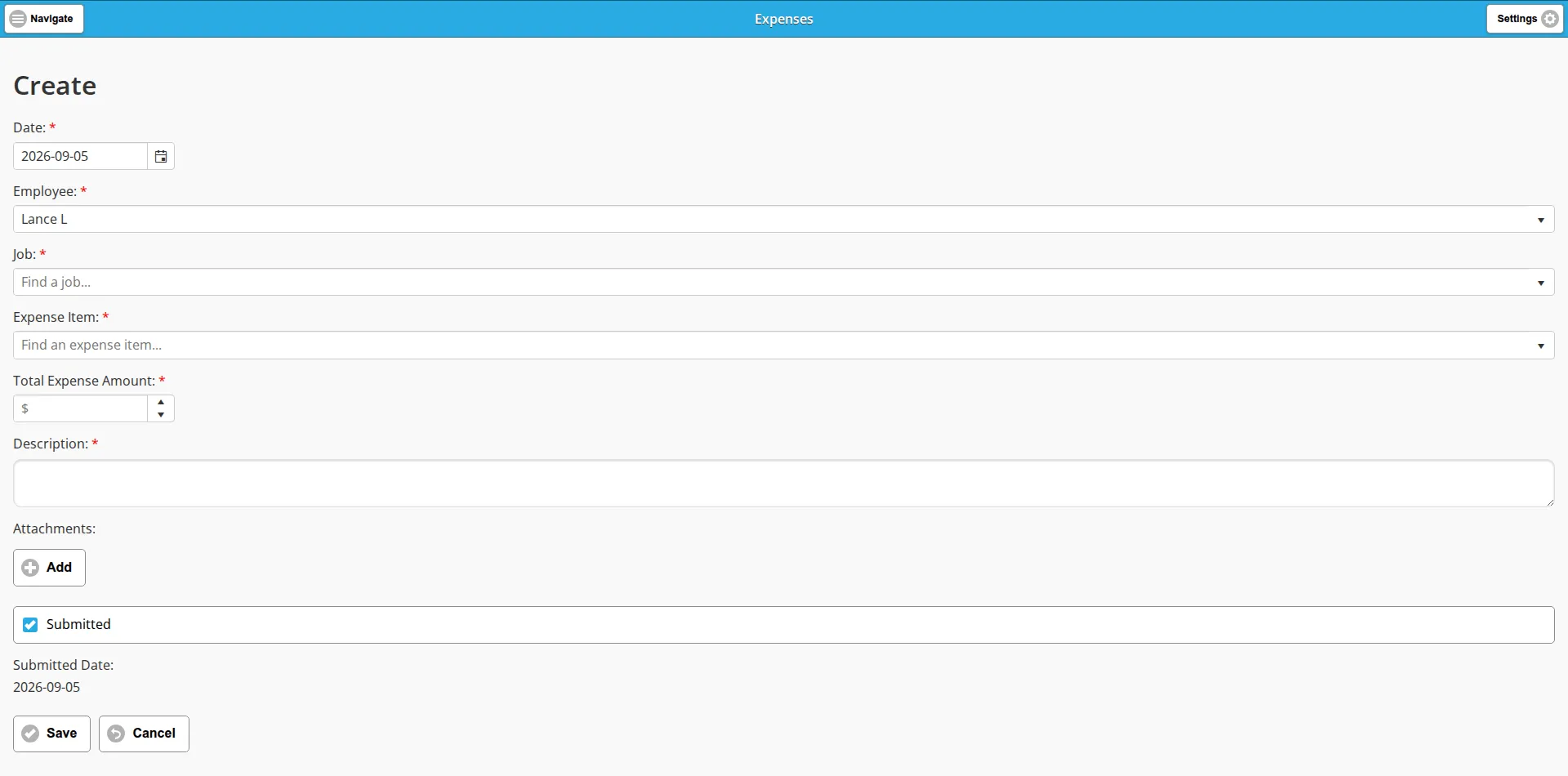Viewport: 1568px width, 776px height.
Task: Click the Submitted Date label
Action: (63, 666)
